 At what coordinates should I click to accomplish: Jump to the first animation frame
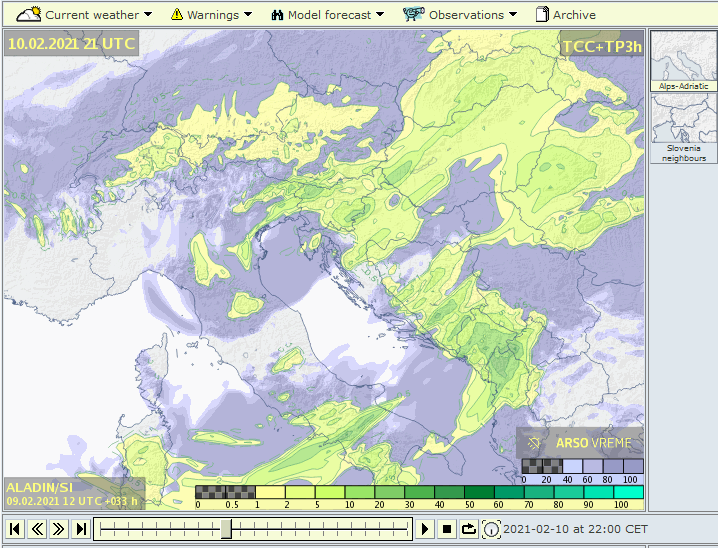[x=16, y=529]
